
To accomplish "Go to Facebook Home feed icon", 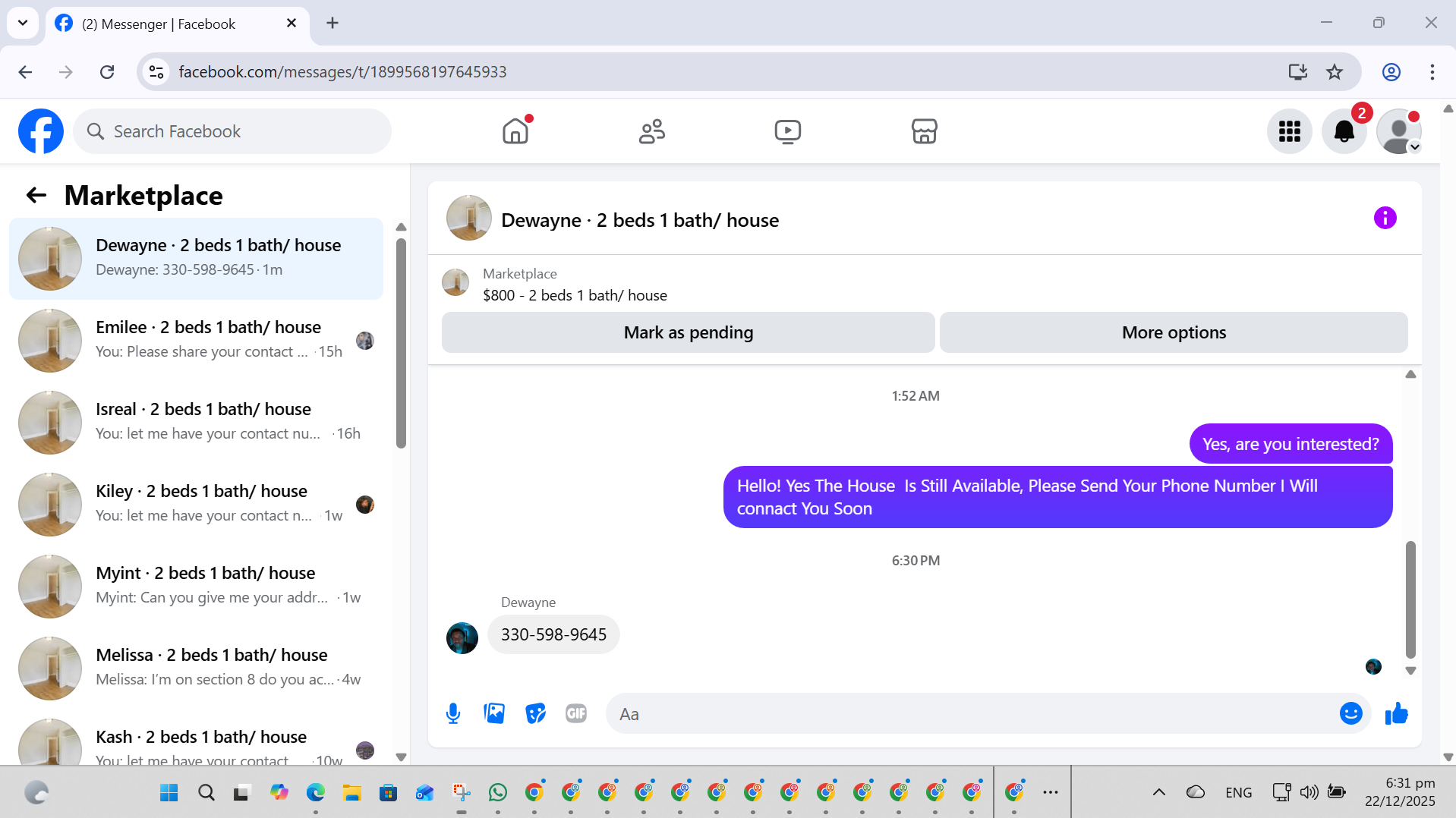I will [x=515, y=131].
